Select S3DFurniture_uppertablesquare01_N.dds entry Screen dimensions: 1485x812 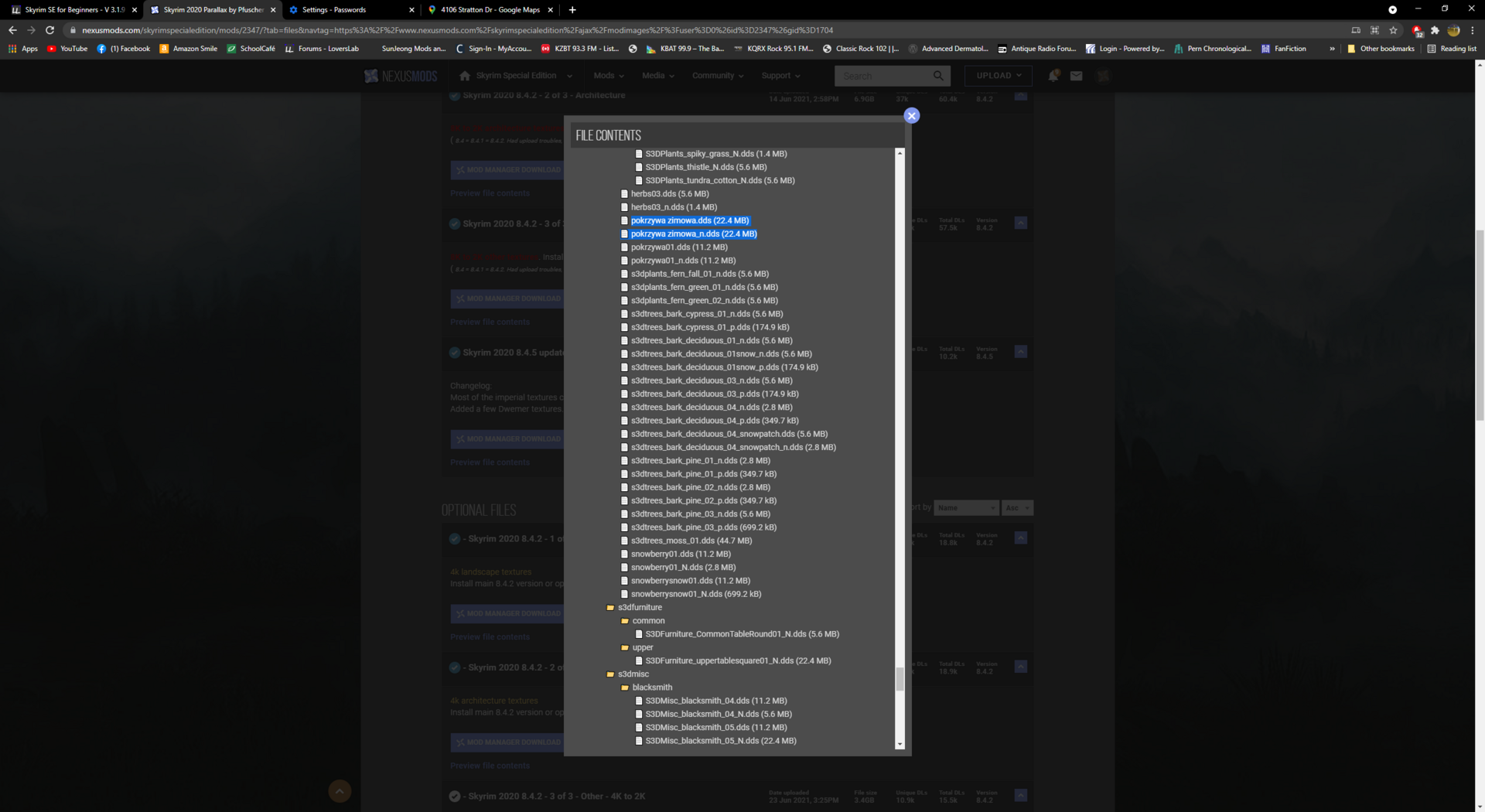point(739,660)
